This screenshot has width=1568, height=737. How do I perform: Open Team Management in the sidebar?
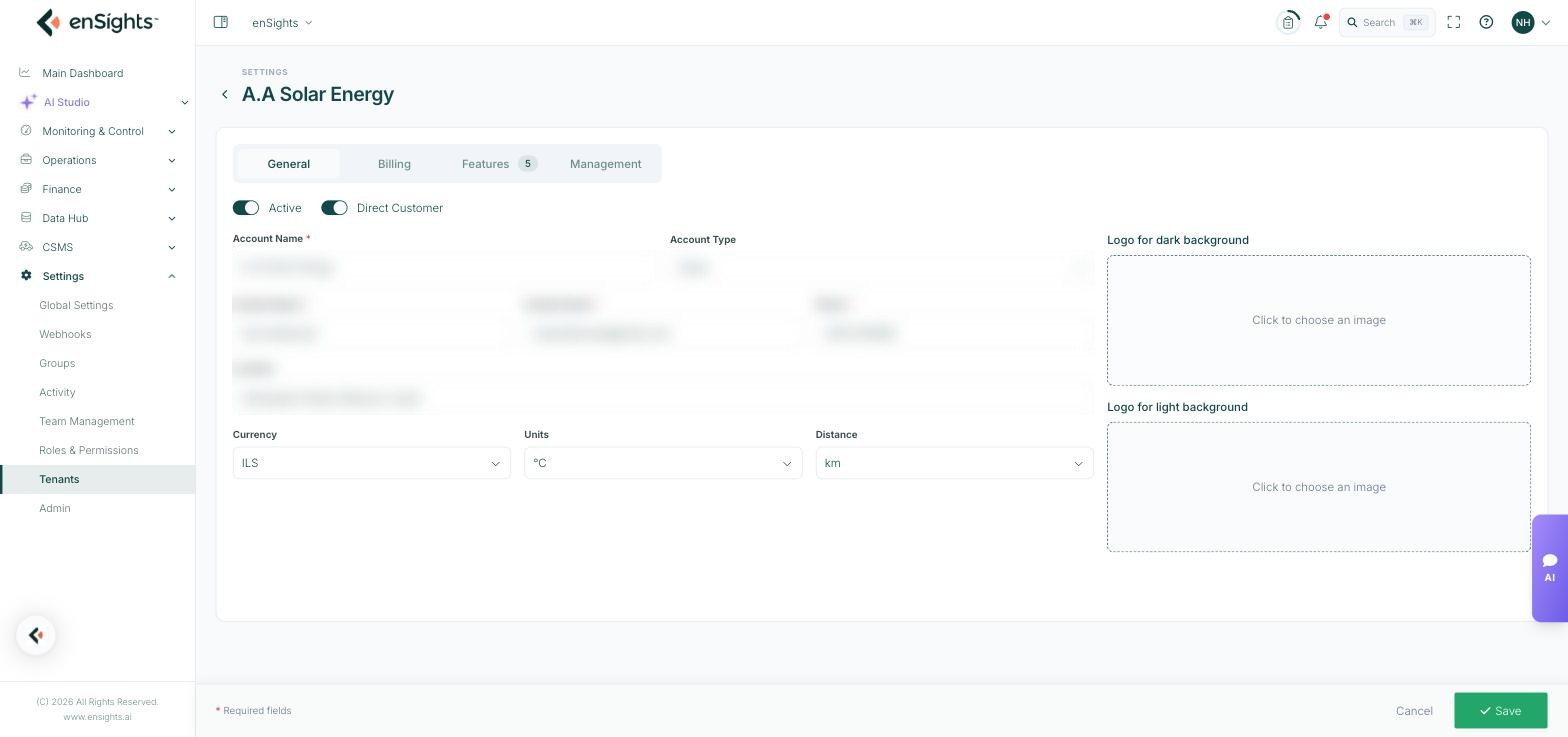click(x=87, y=421)
